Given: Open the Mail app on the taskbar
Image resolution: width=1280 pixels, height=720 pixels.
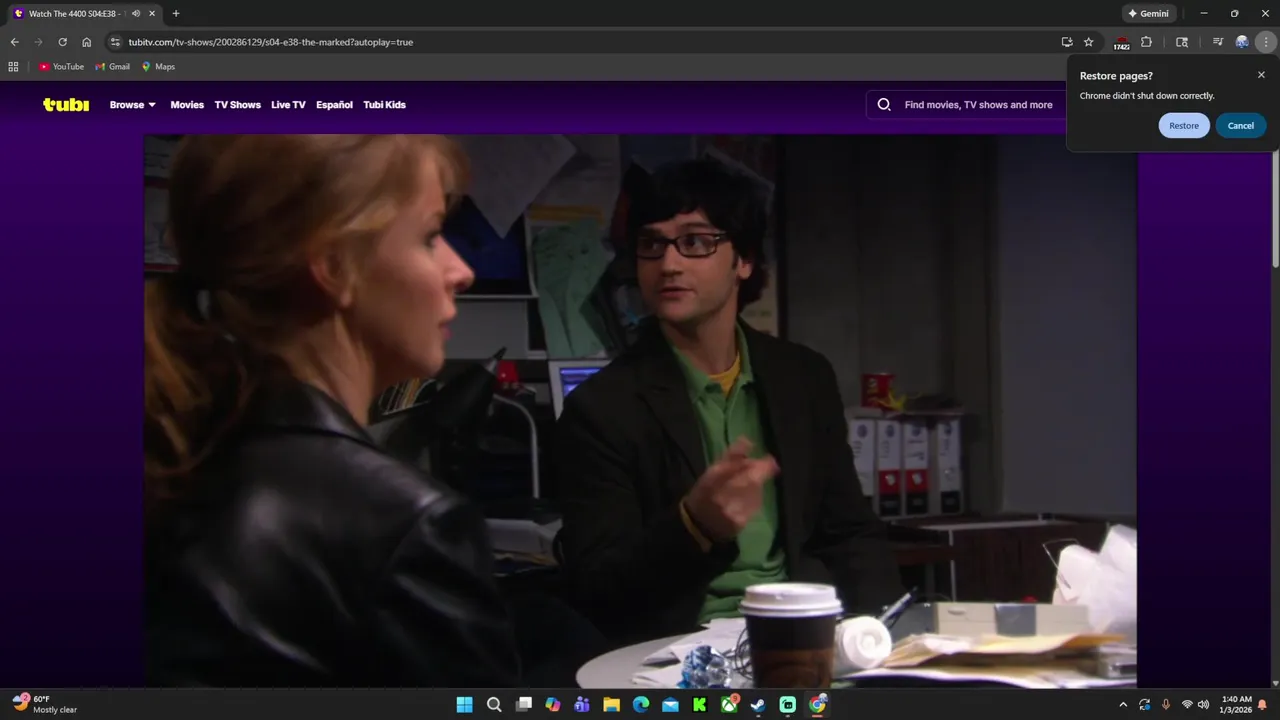Looking at the screenshot, I should coord(670,705).
